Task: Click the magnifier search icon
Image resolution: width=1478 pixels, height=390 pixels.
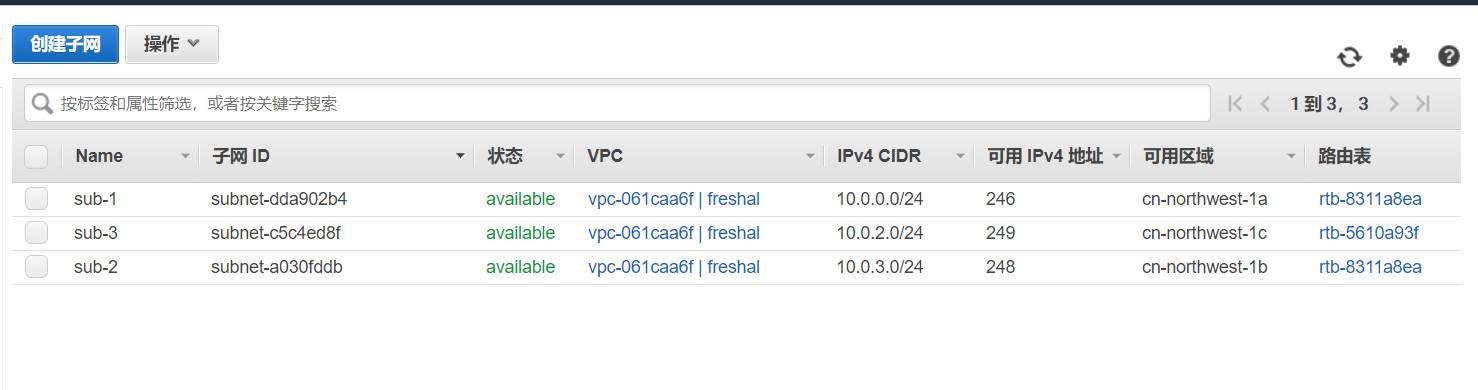Action: pyautogui.click(x=43, y=103)
